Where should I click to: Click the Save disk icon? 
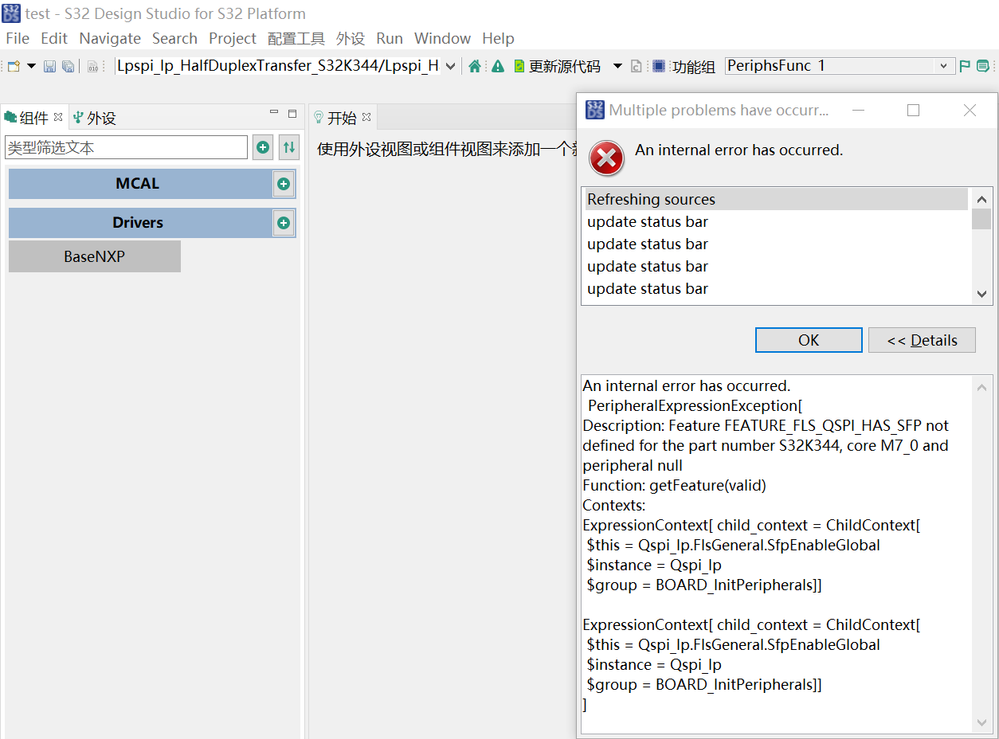tap(50, 66)
